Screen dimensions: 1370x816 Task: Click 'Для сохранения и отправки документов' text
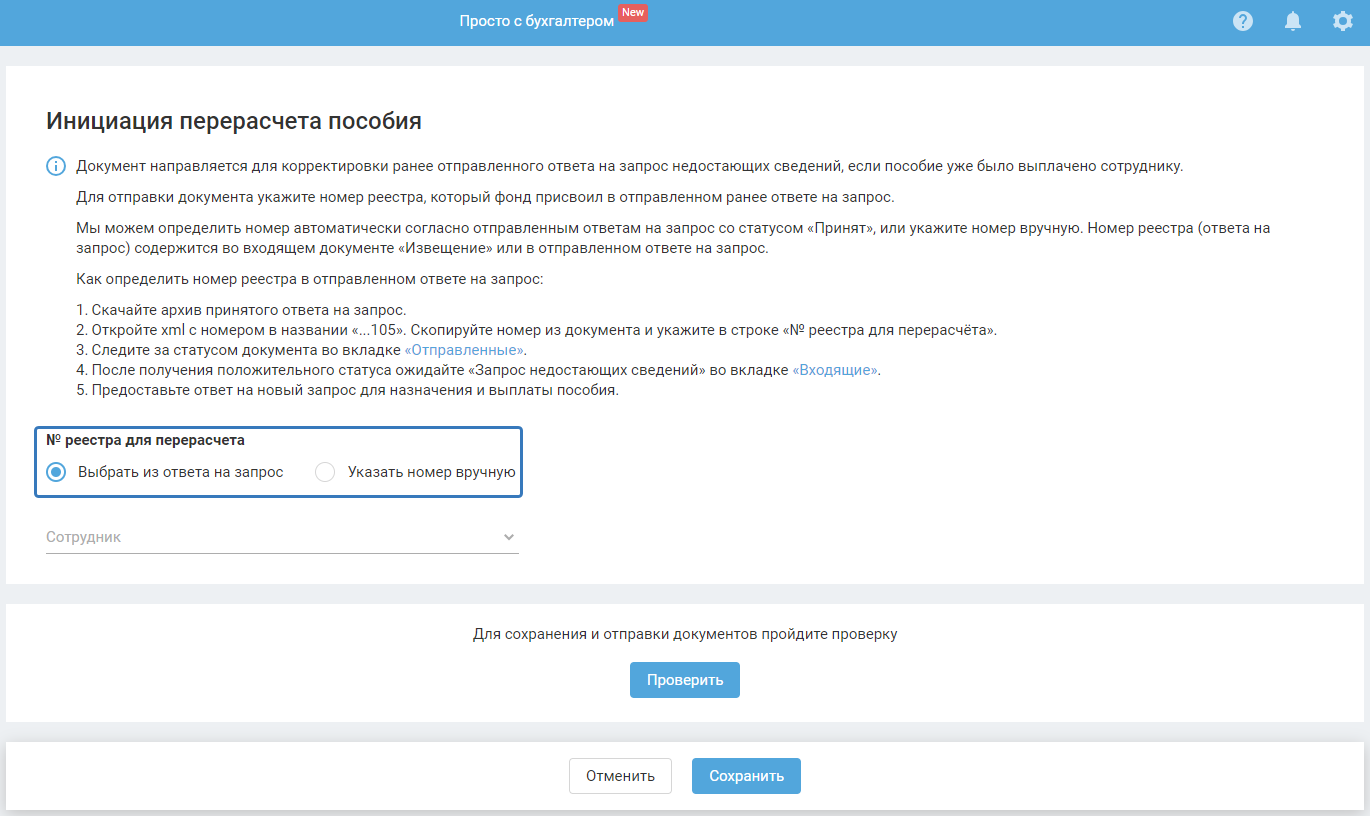click(x=685, y=634)
